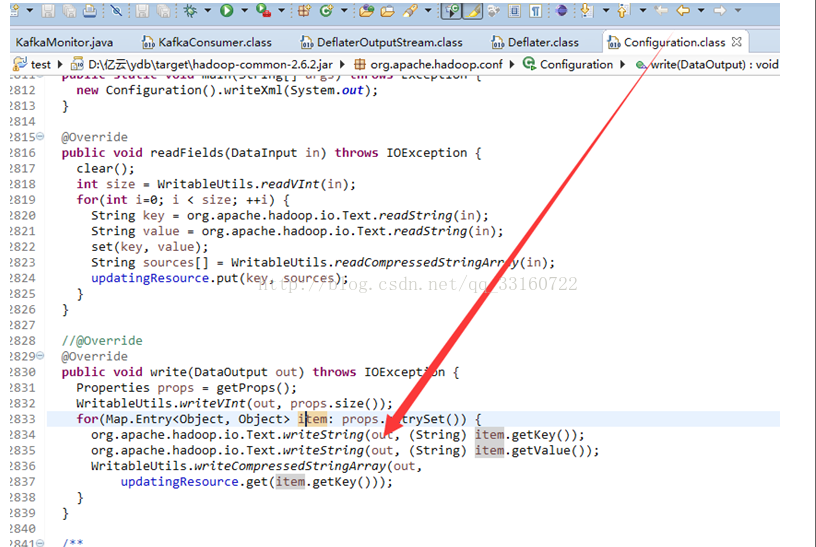Click the New Java Class icon
This screenshot has height=547, width=816.
click(326, 10)
